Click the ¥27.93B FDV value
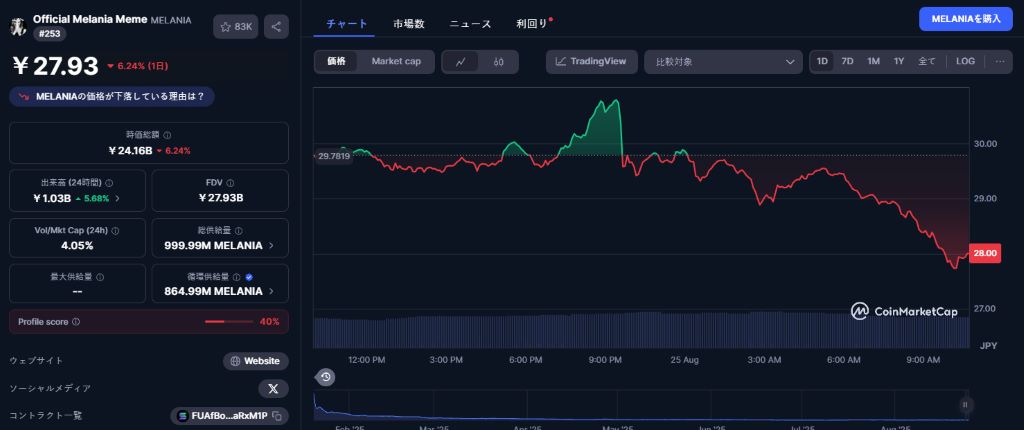The image size is (1024, 430). 221,199
